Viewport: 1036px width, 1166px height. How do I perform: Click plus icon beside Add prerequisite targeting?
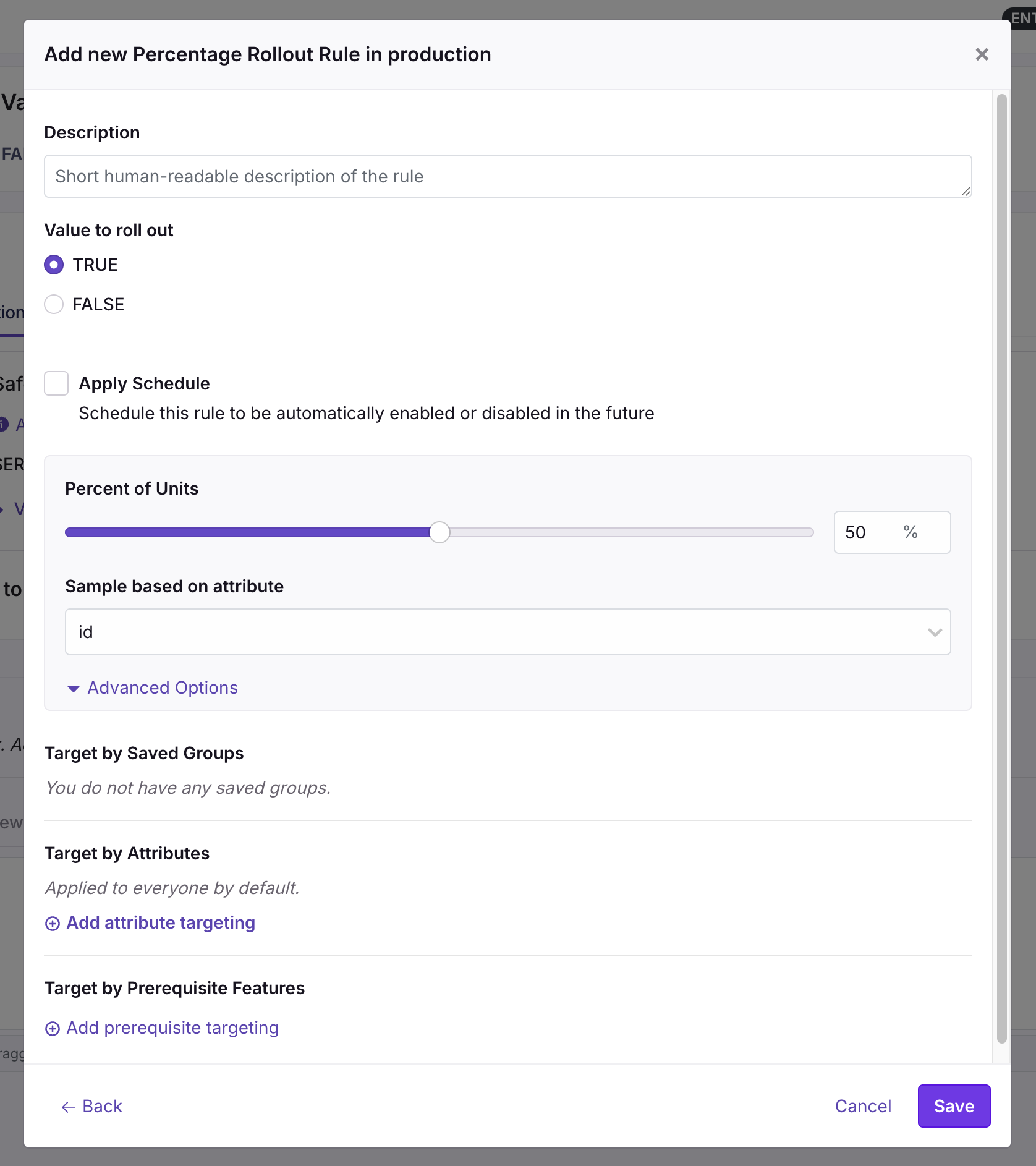(x=53, y=1028)
